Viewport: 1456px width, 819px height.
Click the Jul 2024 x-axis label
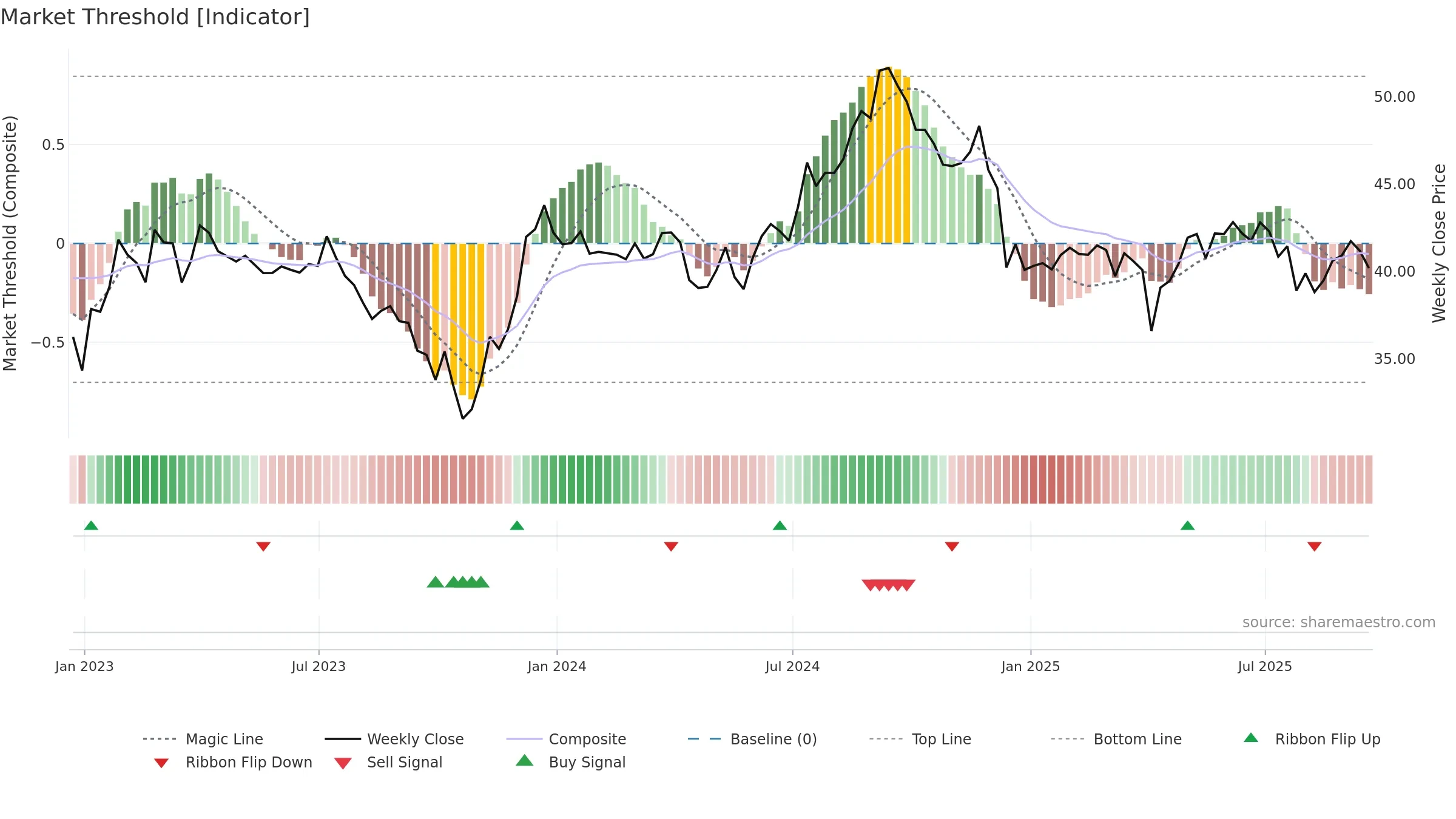click(x=792, y=667)
